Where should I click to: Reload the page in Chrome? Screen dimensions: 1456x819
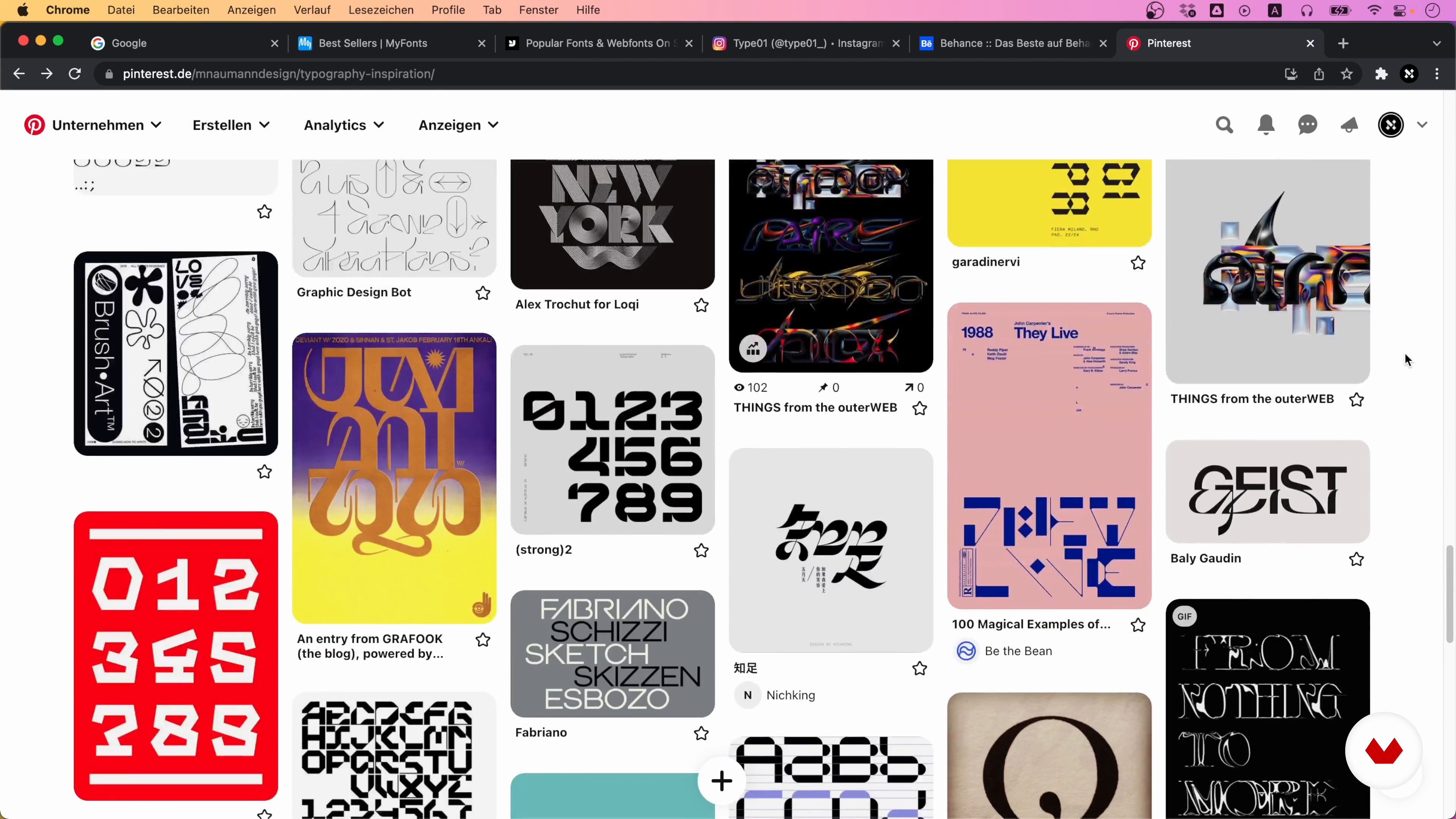(75, 74)
